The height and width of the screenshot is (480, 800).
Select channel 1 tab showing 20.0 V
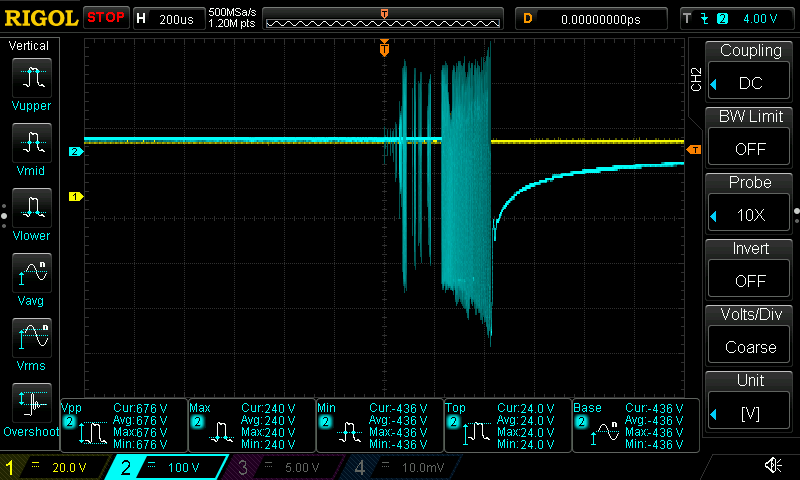click(x=54, y=467)
